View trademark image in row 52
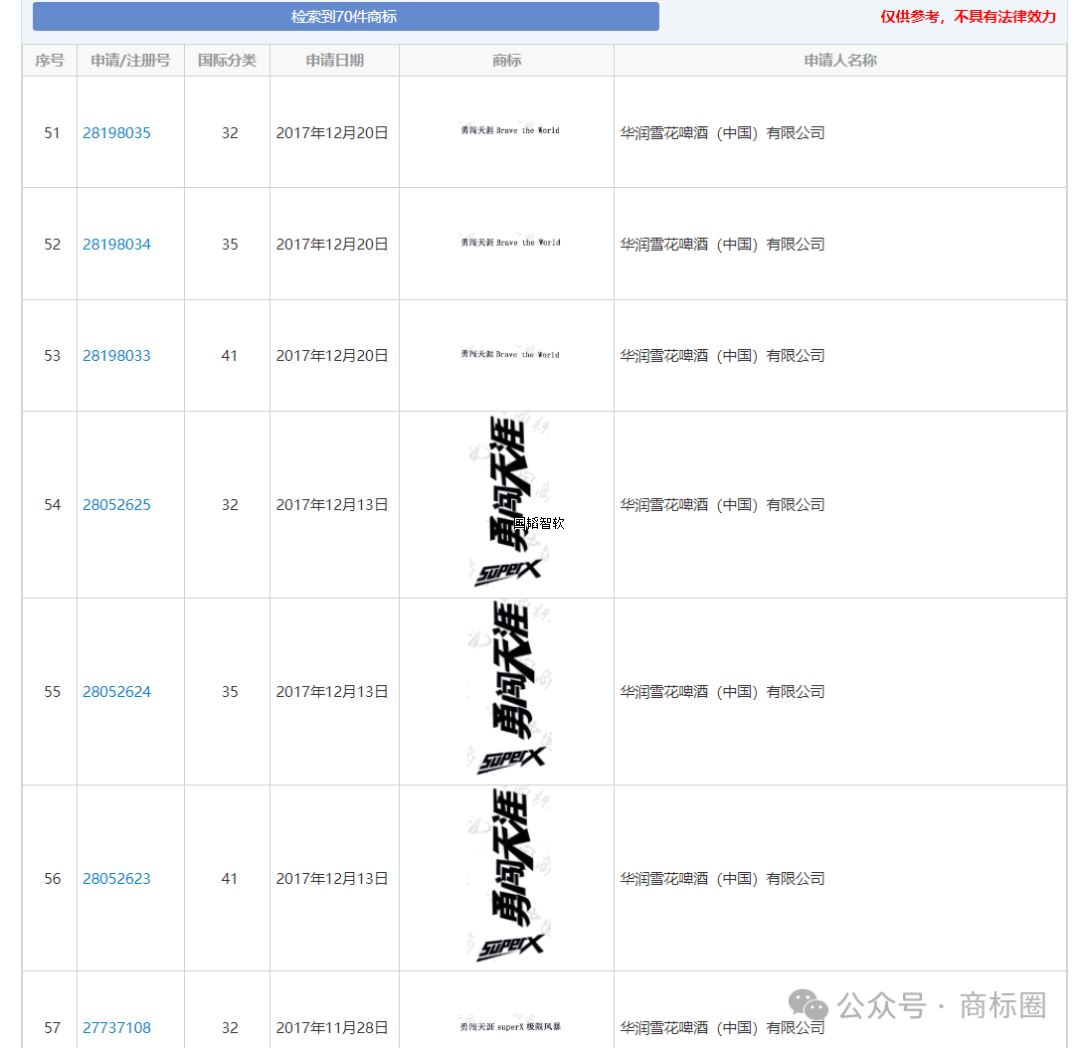 coord(510,242)
